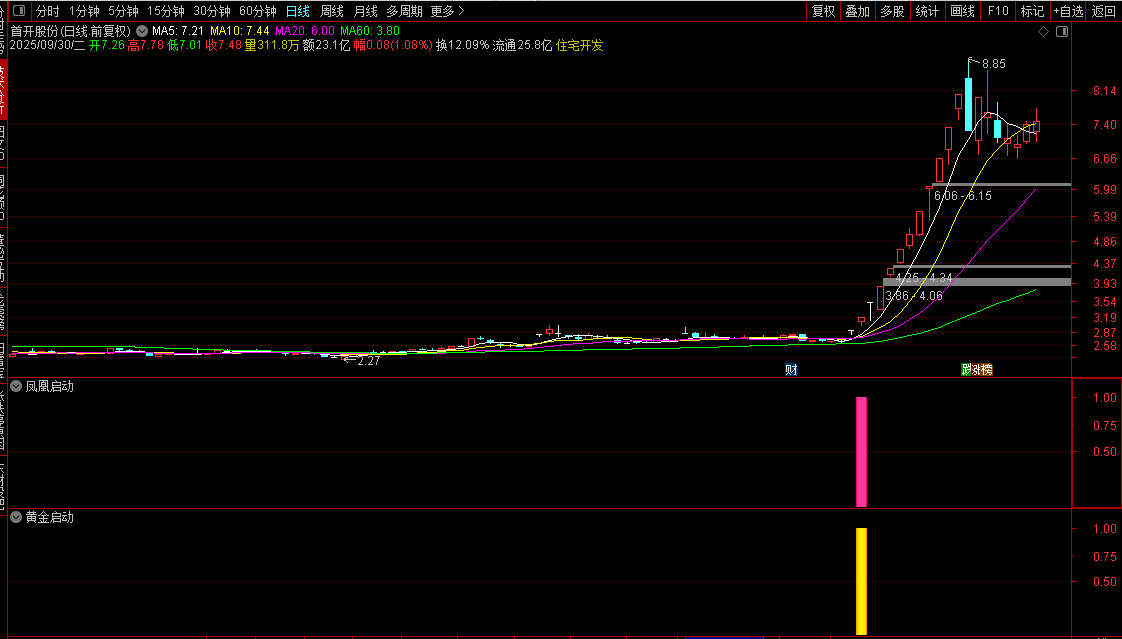Toggle right side panel icon in chart

pos(1062,31)
